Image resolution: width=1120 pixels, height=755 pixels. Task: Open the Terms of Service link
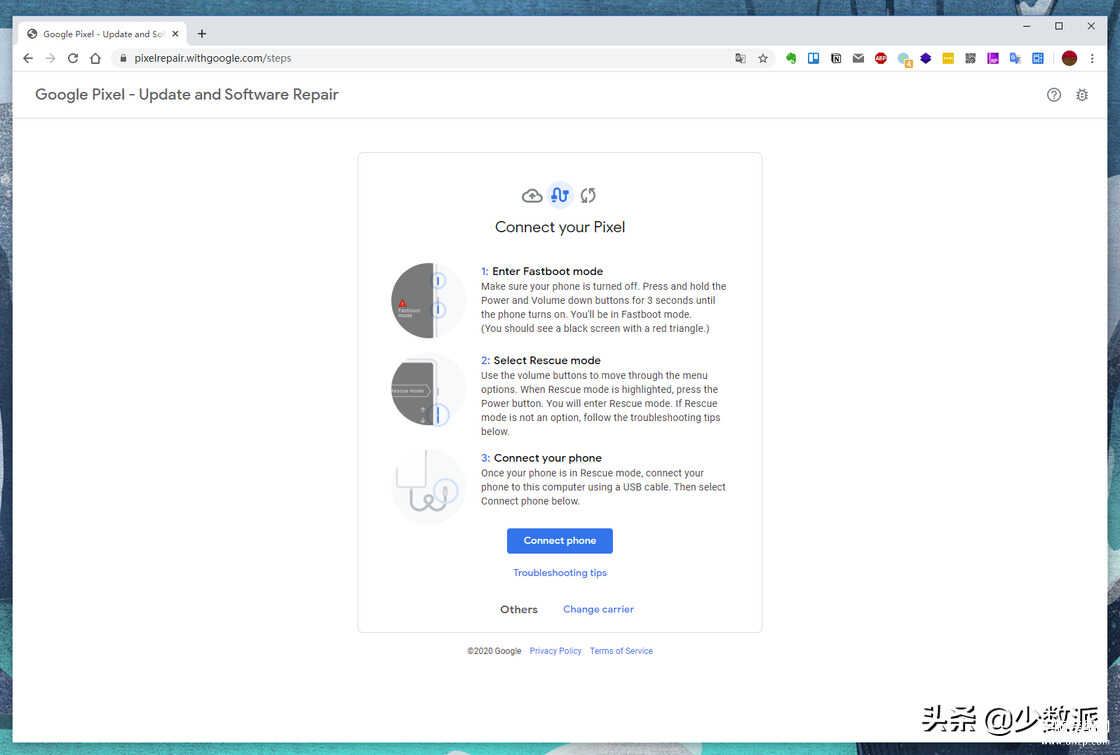pos(621,651)
